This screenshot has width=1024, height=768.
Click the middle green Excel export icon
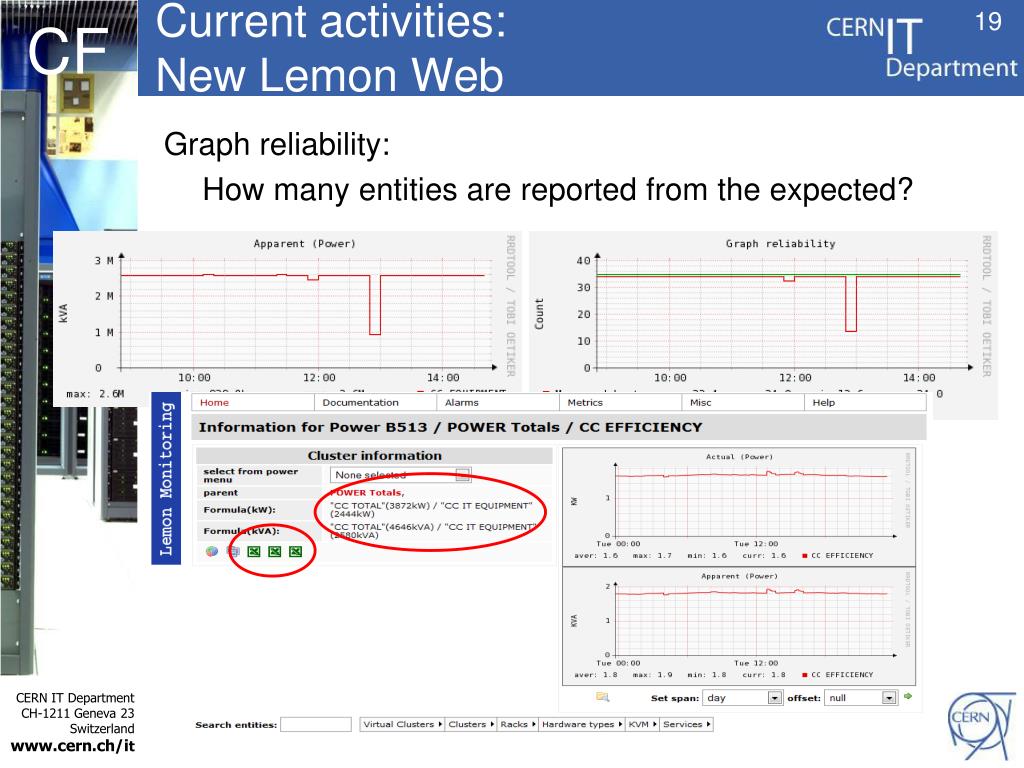click(x=275, y=552)
